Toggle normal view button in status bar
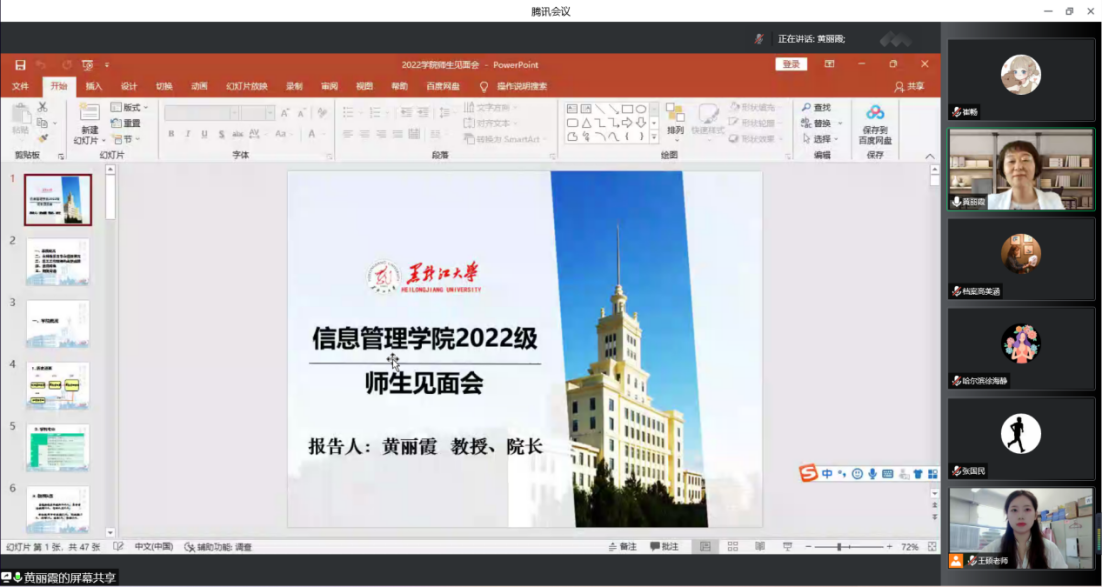The image size is (1102, 587). click(705, 547)
